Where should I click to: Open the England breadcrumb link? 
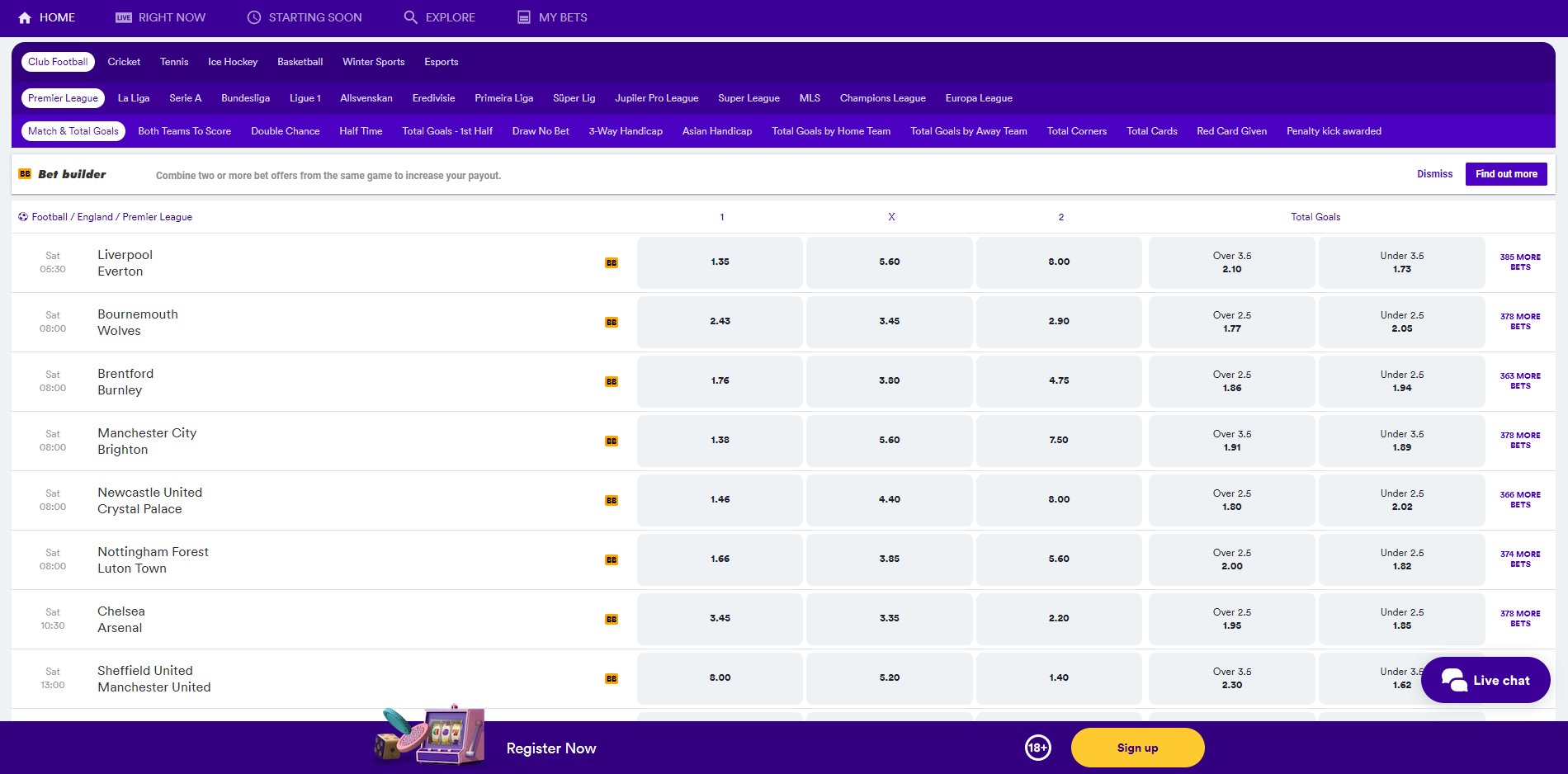coord(95,217)
